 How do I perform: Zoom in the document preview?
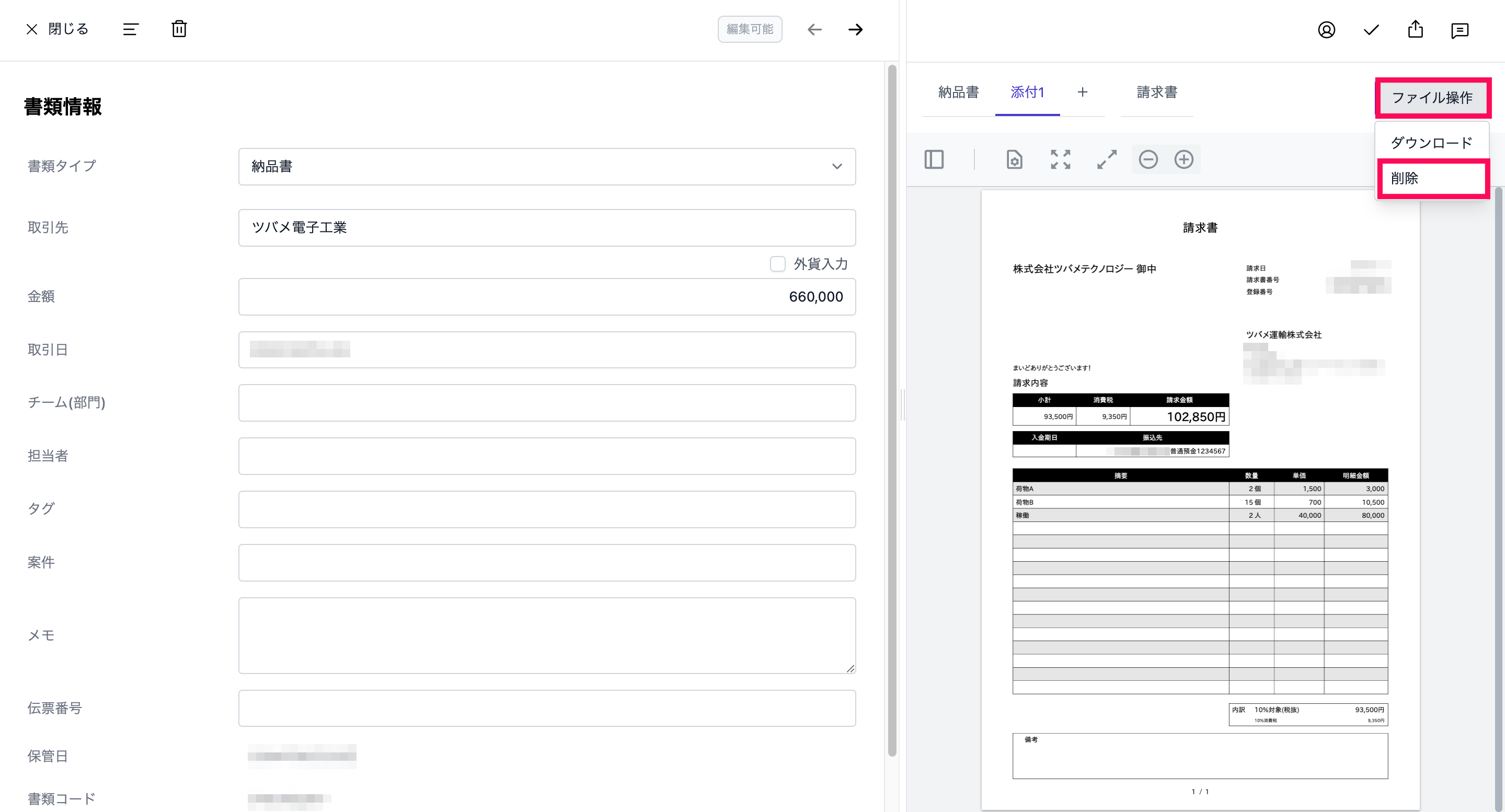[x=1184, y=159]
